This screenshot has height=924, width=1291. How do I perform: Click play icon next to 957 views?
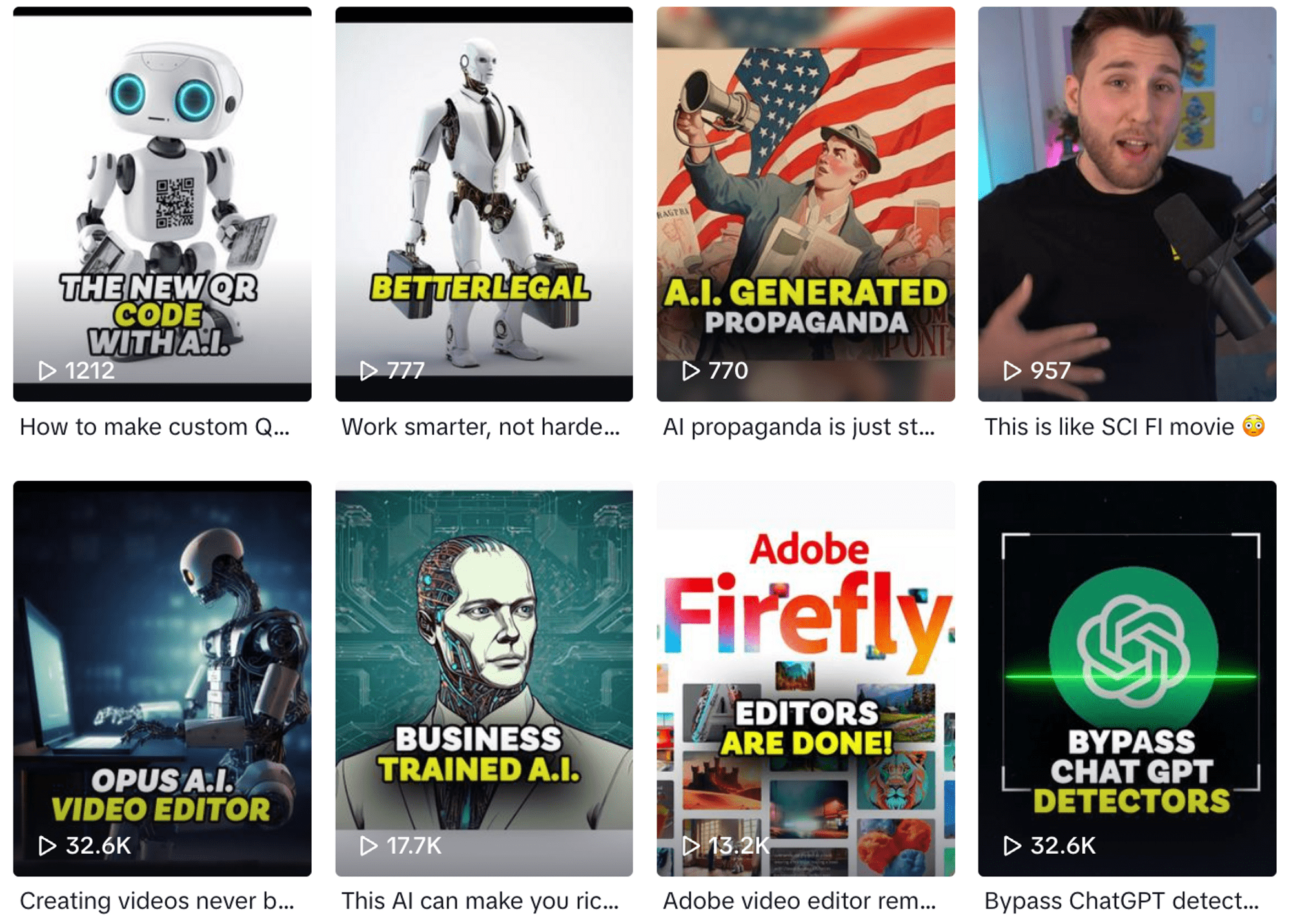[x=1012, y=371]
